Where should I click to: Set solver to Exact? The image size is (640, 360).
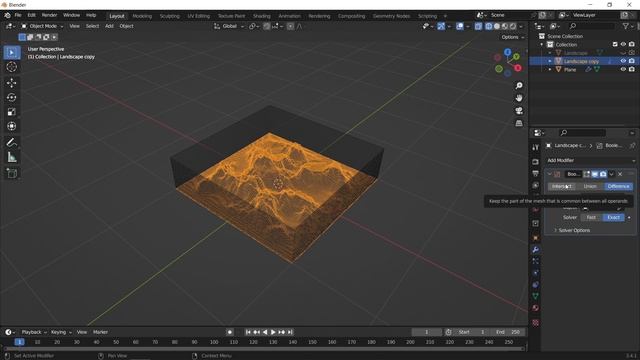(x=613, y=218)
